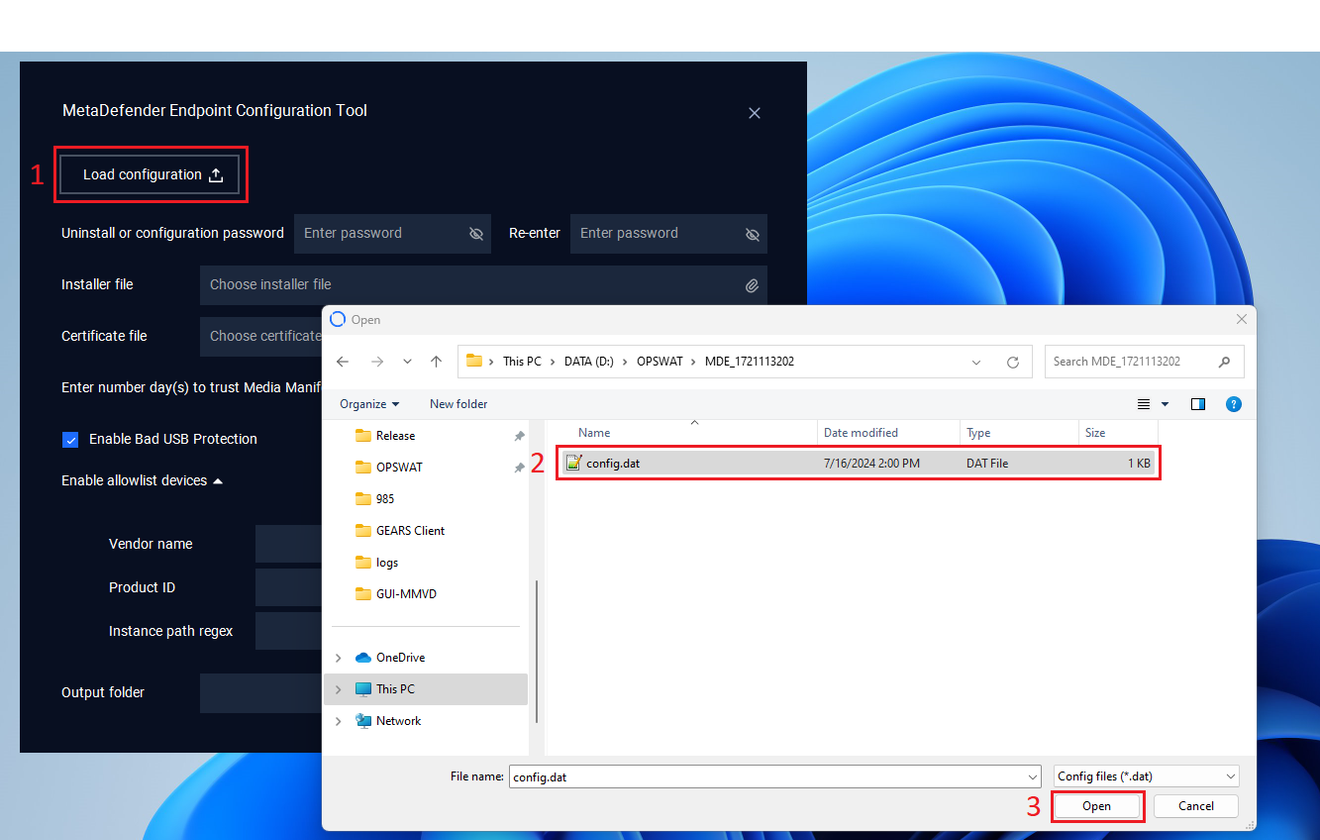Toggle the preview pane

point(1198,404)
